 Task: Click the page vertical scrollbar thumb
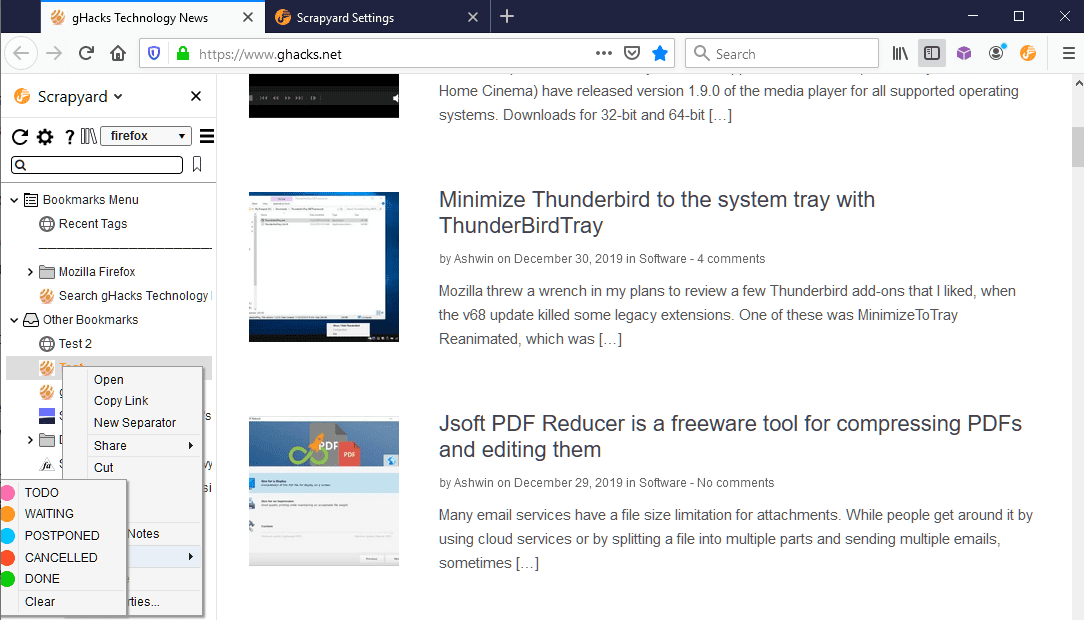click(x=1078, y=147)
